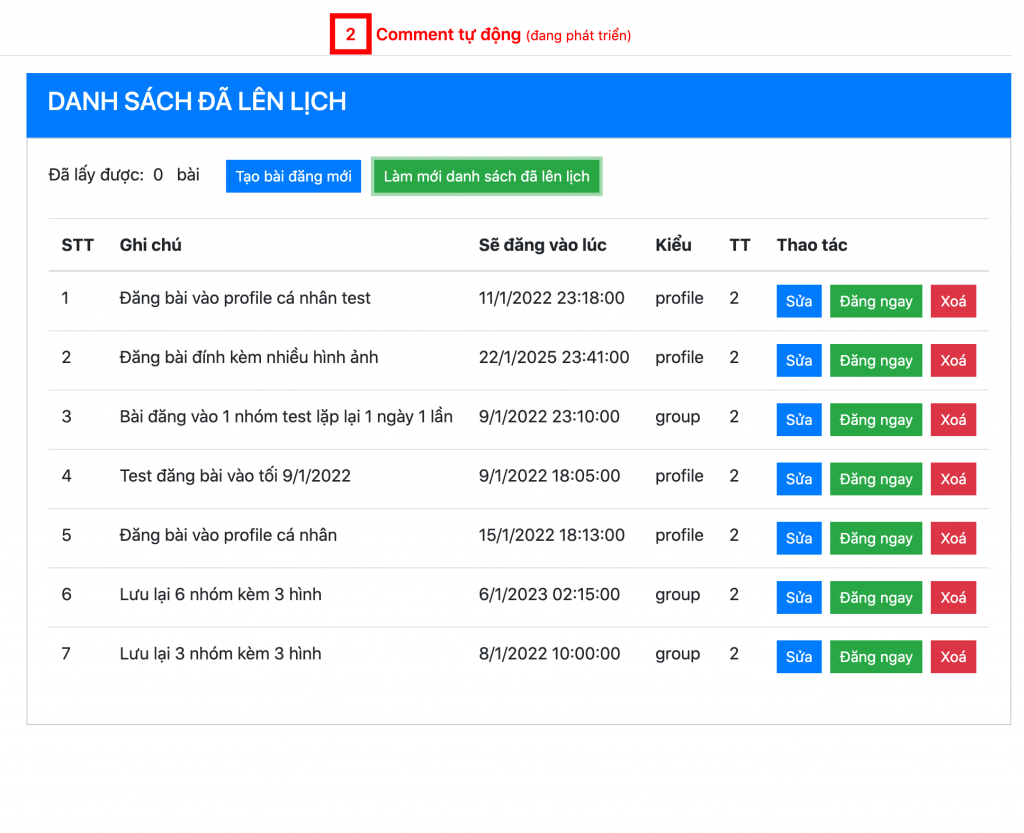Click the date '15/1/2022 18:13:00'
1024x833 pixels.
coord(552,535)
